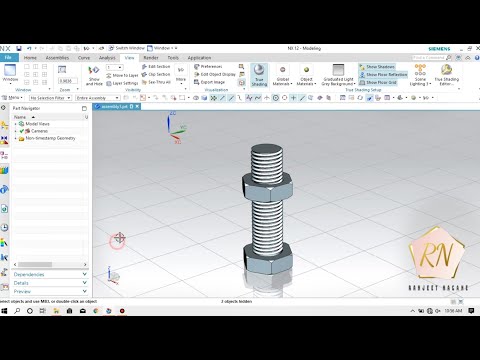Open Chrome from the taskbar
The height and width of the screenshot is (360, 480).
point(96,311)
